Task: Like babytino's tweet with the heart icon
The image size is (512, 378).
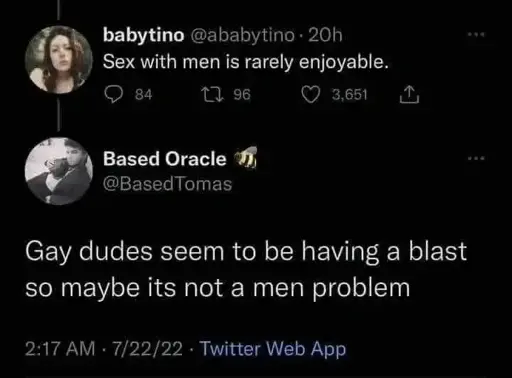Action: [310, 95]
